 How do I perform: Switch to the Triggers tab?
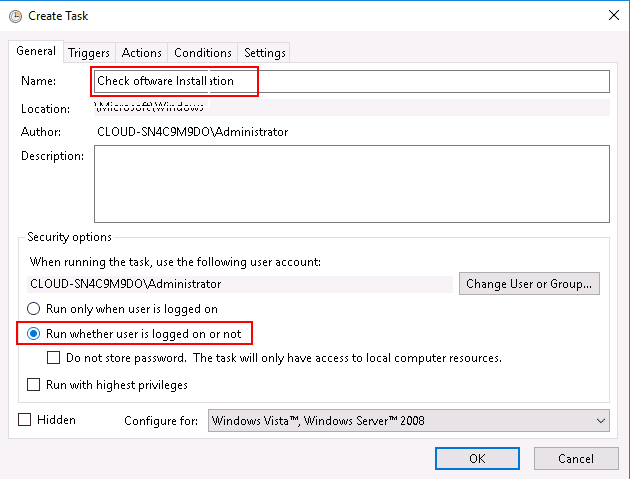click(89, 53)
